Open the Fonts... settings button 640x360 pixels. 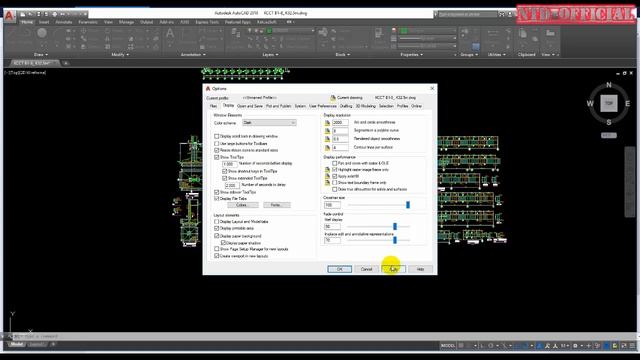276,205
